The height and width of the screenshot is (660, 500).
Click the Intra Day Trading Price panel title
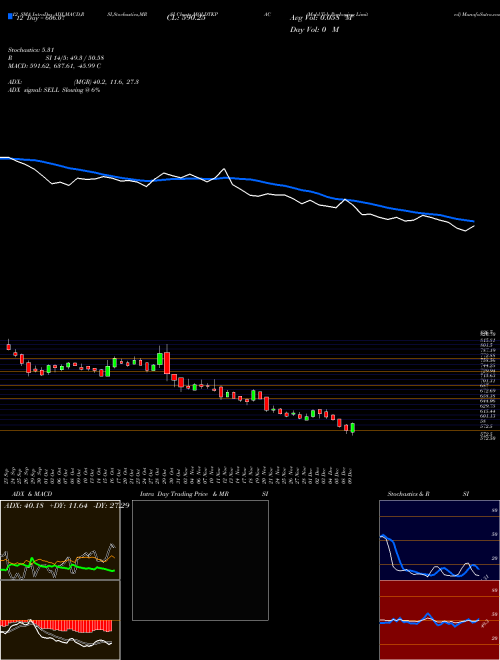pos(205,494)
